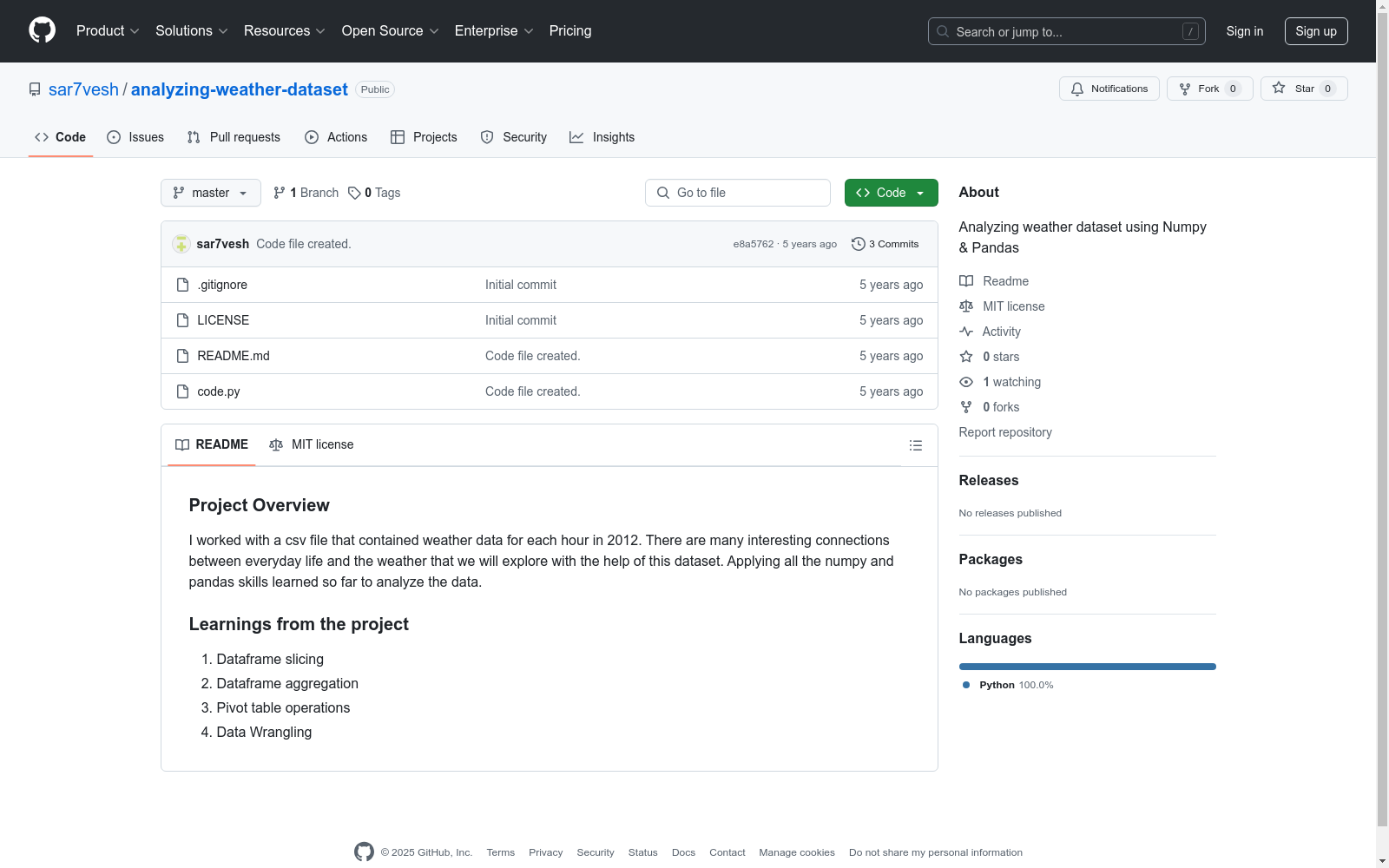1389x868 pixels.
Task: Open the 3 Commits history link
Action: click(885, 244)
